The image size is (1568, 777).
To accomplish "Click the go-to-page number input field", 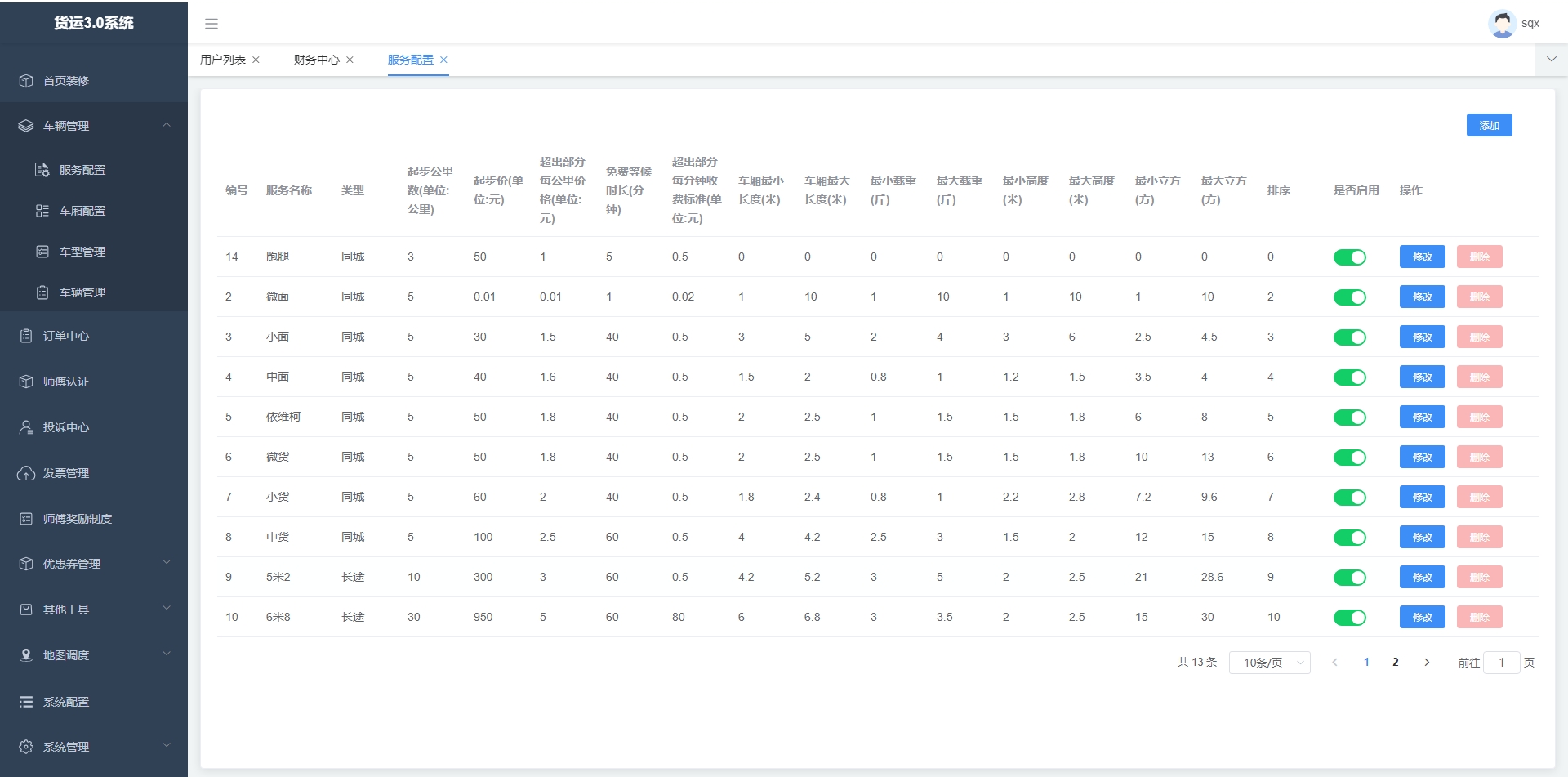I will click(x=1502, y=663).
